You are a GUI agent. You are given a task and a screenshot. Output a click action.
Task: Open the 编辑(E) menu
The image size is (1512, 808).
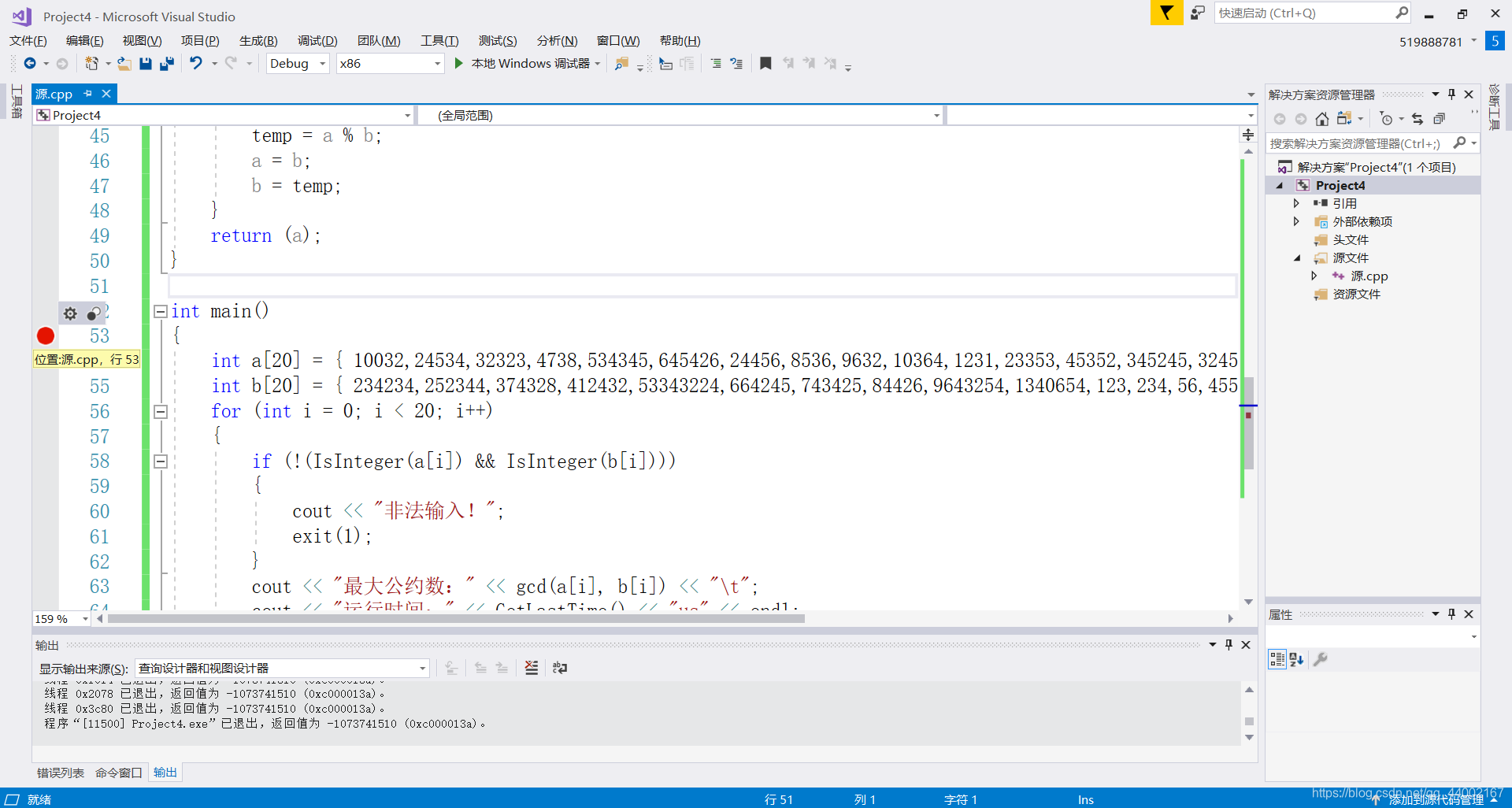85,40
